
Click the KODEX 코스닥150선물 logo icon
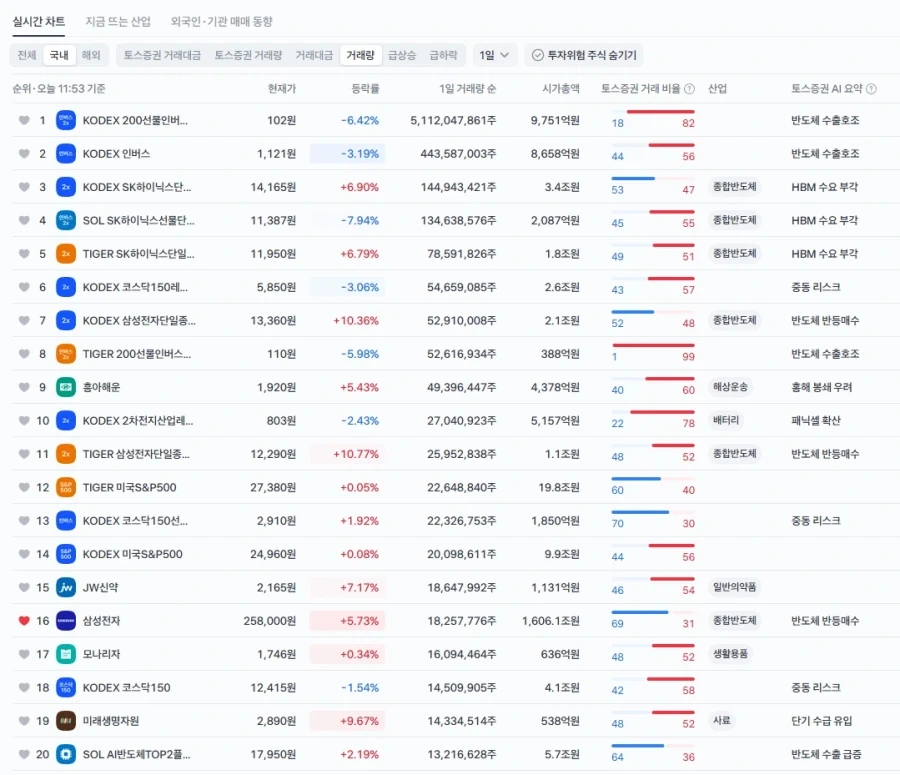[x=66, y=521]
